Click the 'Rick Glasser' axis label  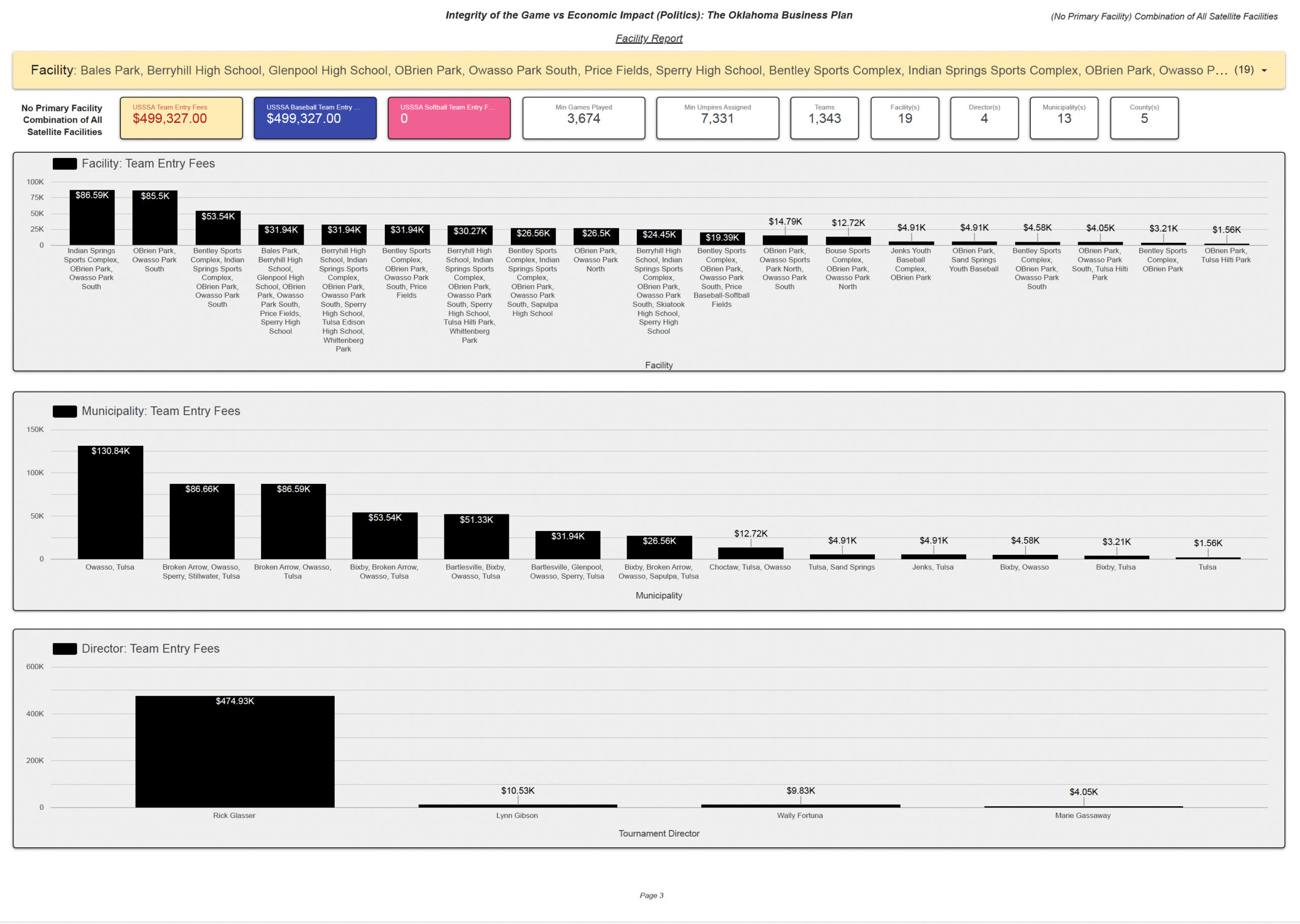pyautogui.click(x=234, y=815)
